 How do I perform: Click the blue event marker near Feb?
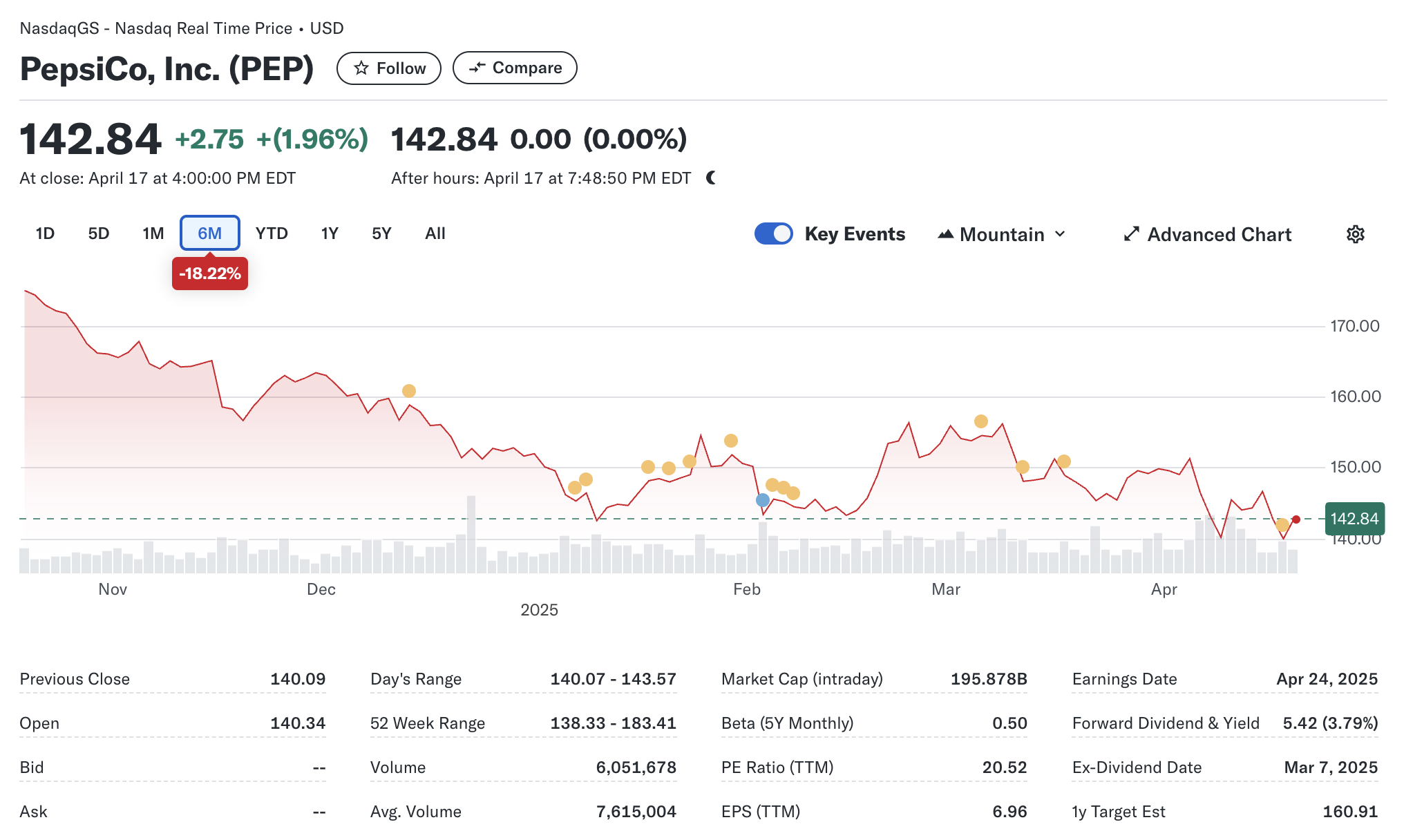click(x=763, y=500)
